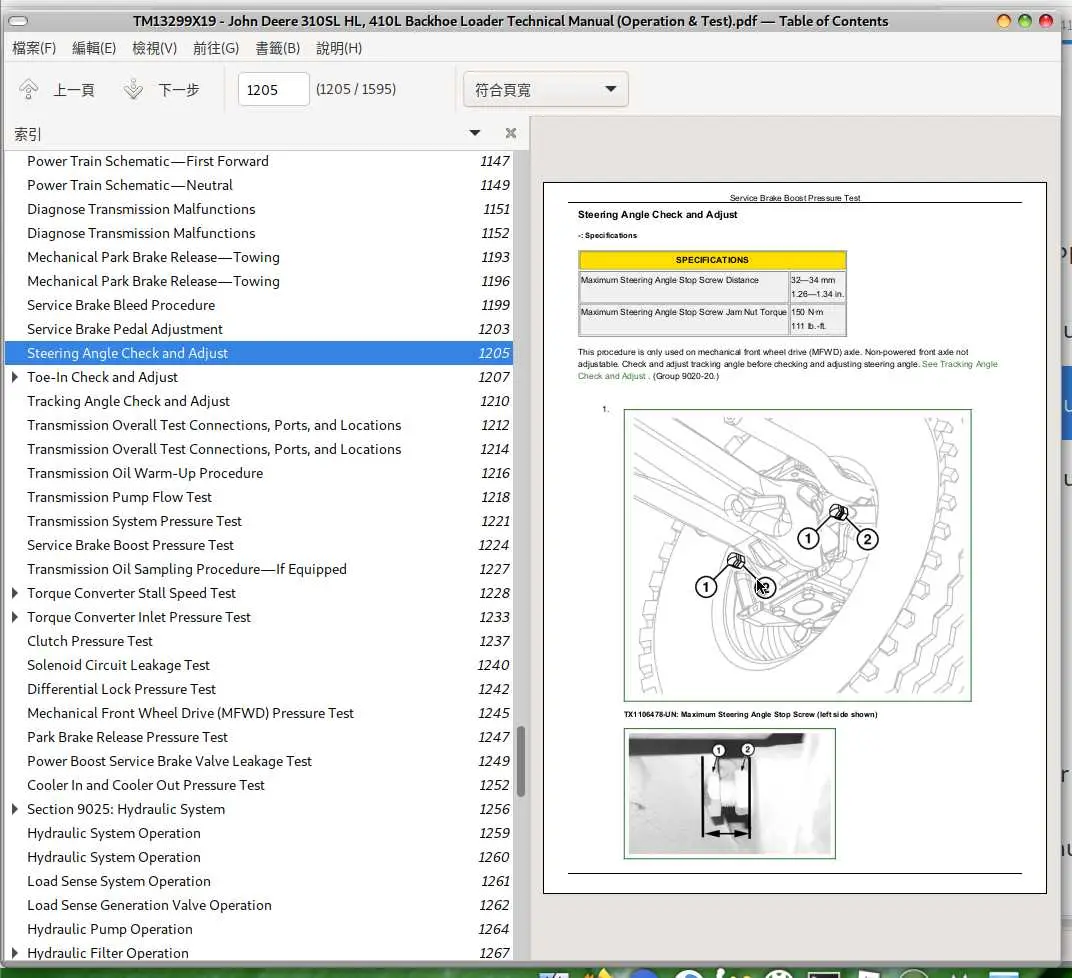Select Load Sense Generation Valve Operation entry
This screenshot has width=1072, height=978.
pos(258,905)
